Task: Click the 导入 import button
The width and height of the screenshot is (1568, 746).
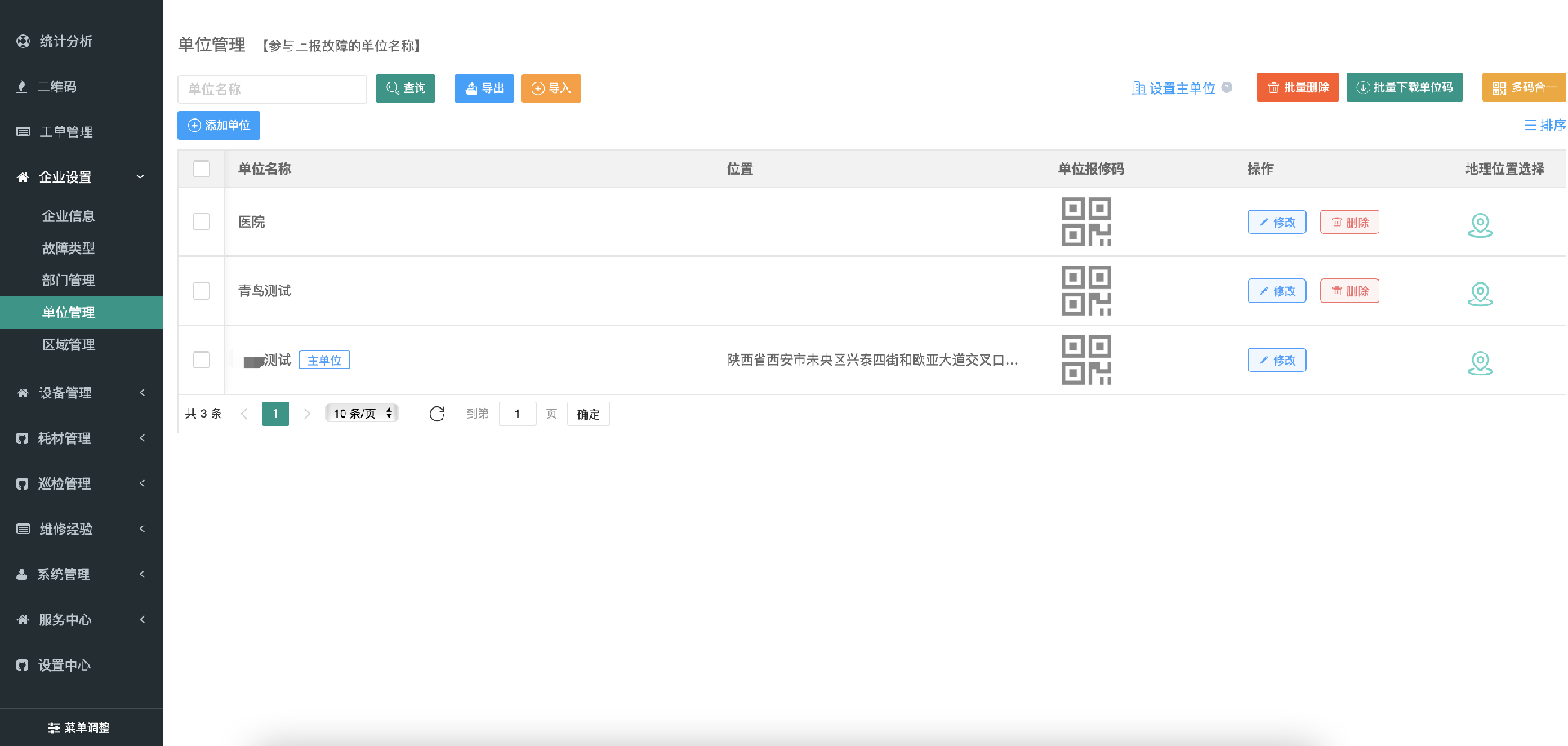Action: coord(550,88)
